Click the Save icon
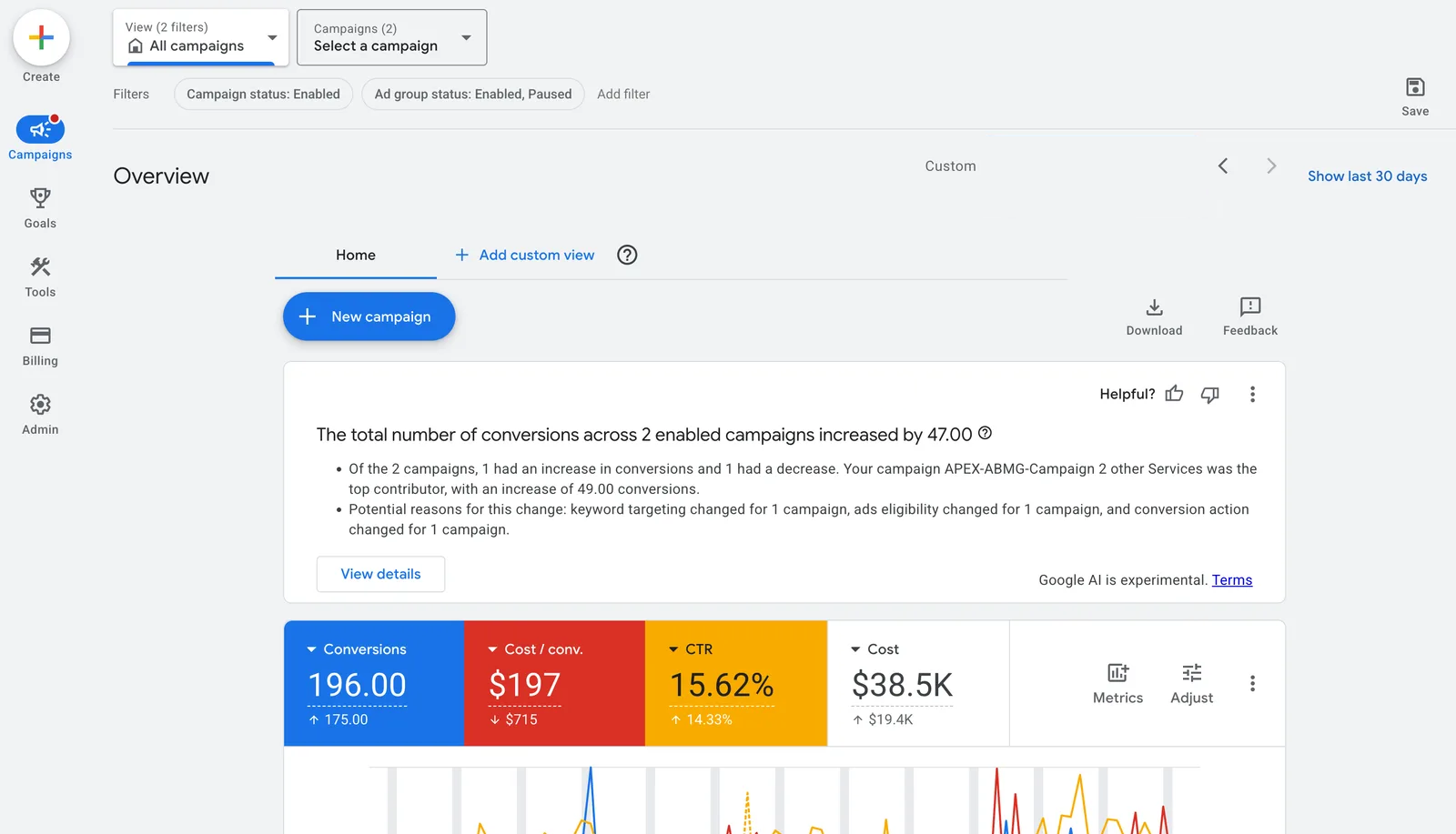Screen dimensions: 1456x834 point(1415,87)
